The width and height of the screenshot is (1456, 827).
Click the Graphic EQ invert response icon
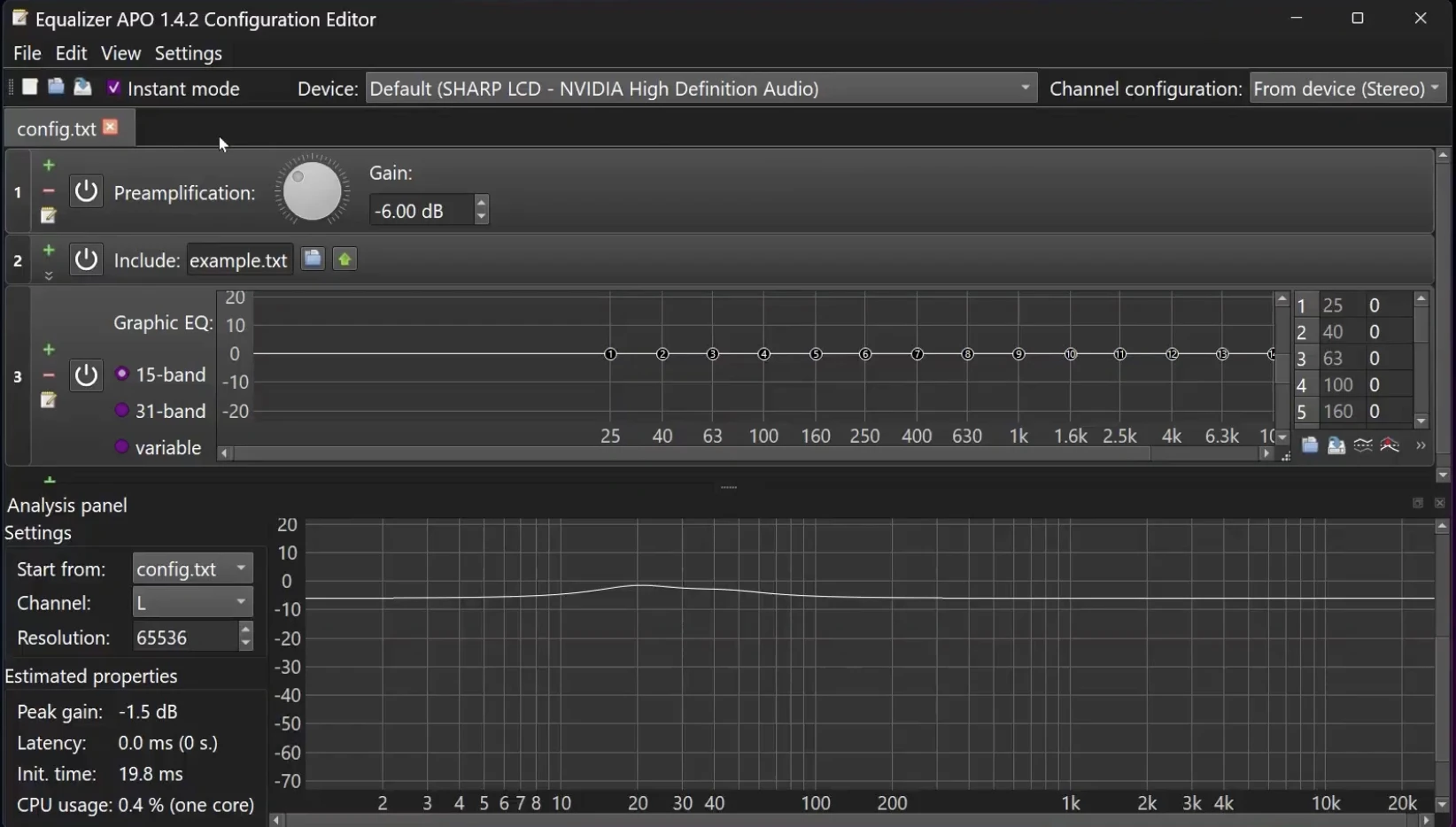[x=1363, y=445]
